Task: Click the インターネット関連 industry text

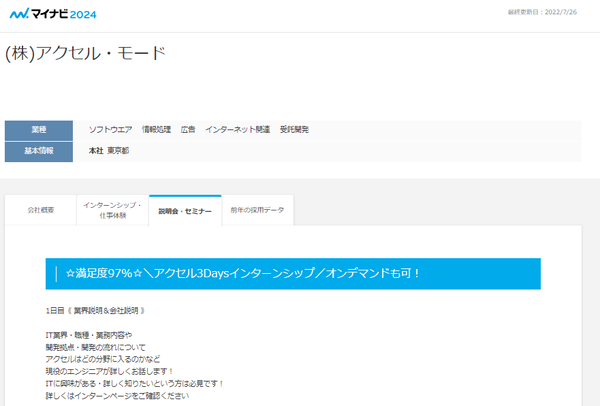Action: point(238,130)
